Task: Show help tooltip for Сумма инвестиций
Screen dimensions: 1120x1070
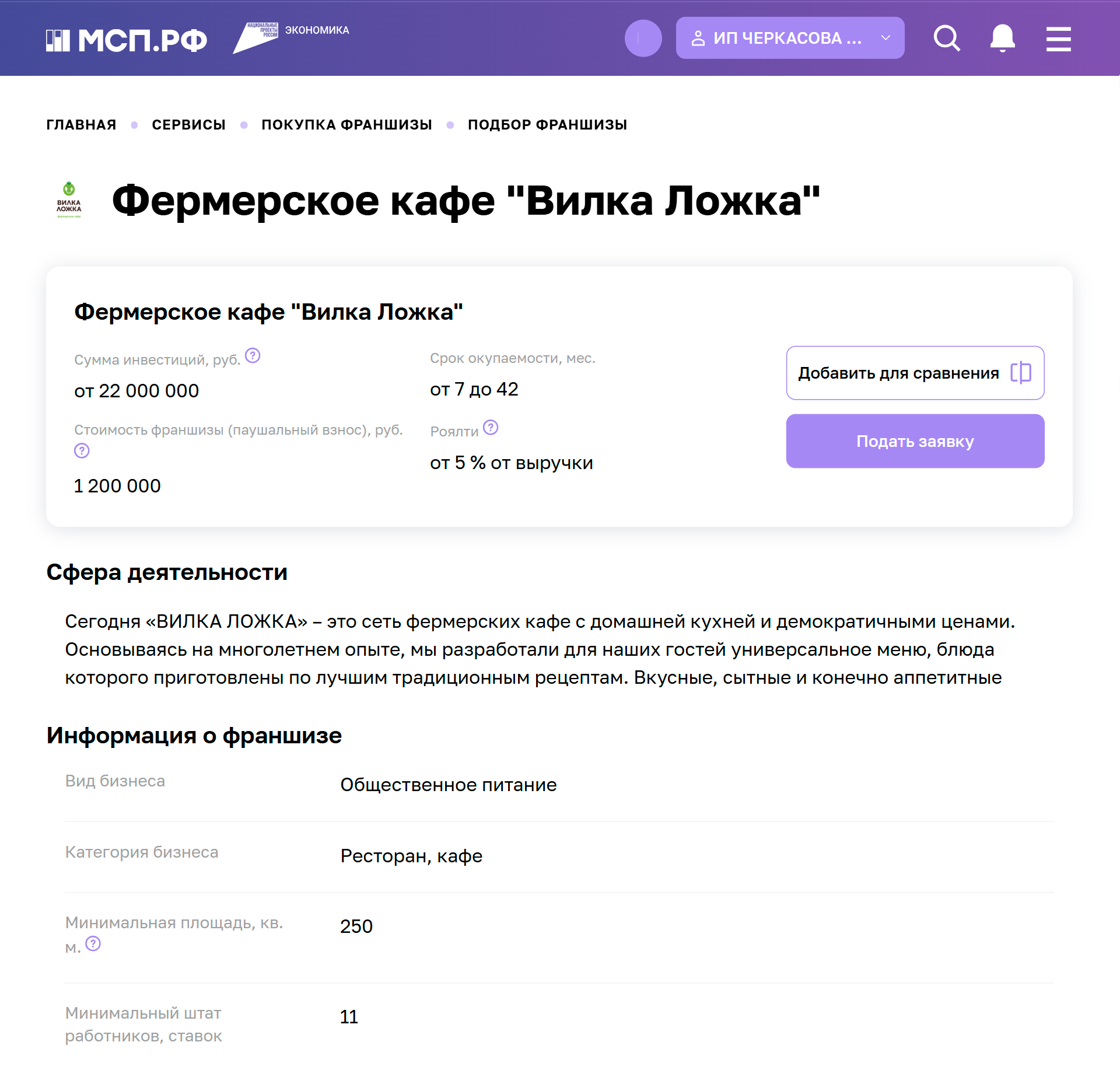Action: 253,355
